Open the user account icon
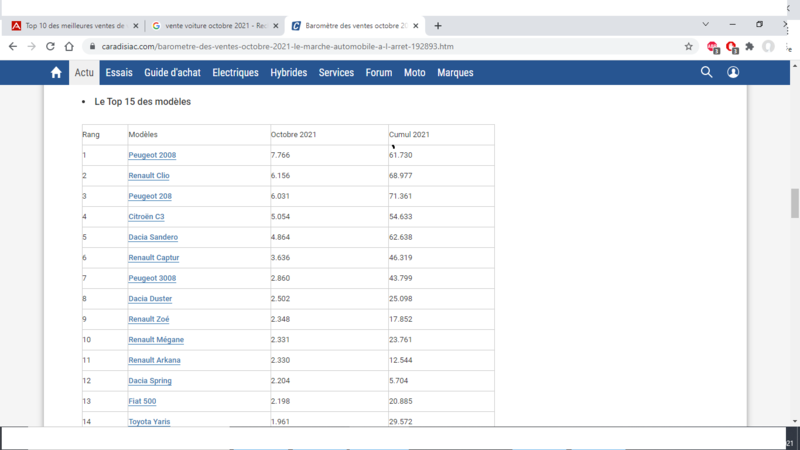The width and height of the screenshot is (800, 450). coord(733,72)
